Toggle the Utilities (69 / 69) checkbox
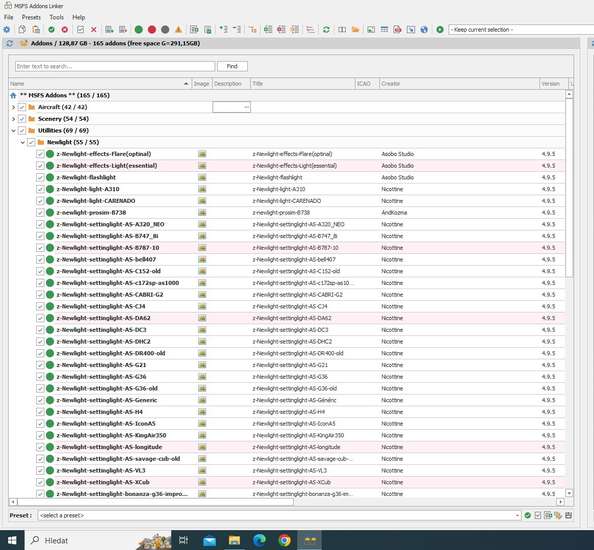Screen dimensions: 594x550 (22, 131)
